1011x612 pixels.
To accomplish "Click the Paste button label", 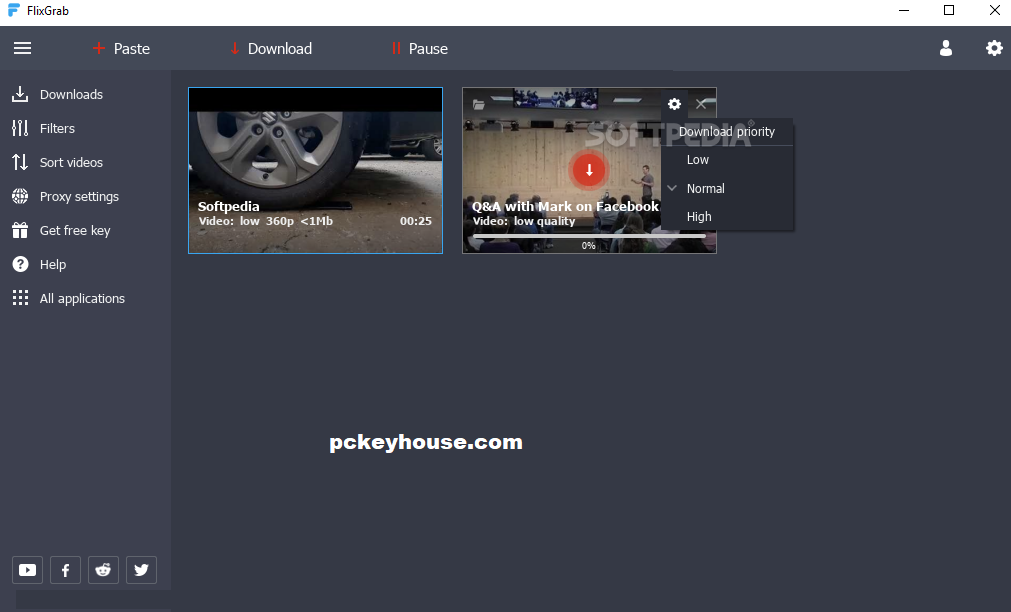I will [x=132, y=48].
